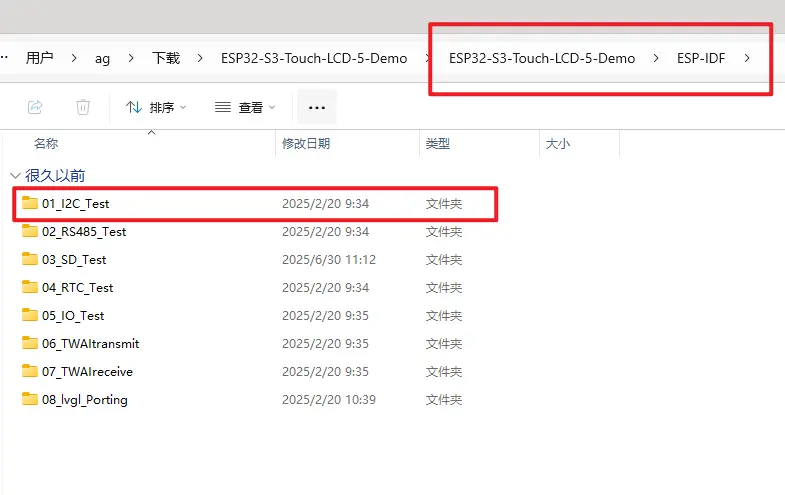
Task: Sort by 修改日期 column header
Action: click(x=306, y=144)
